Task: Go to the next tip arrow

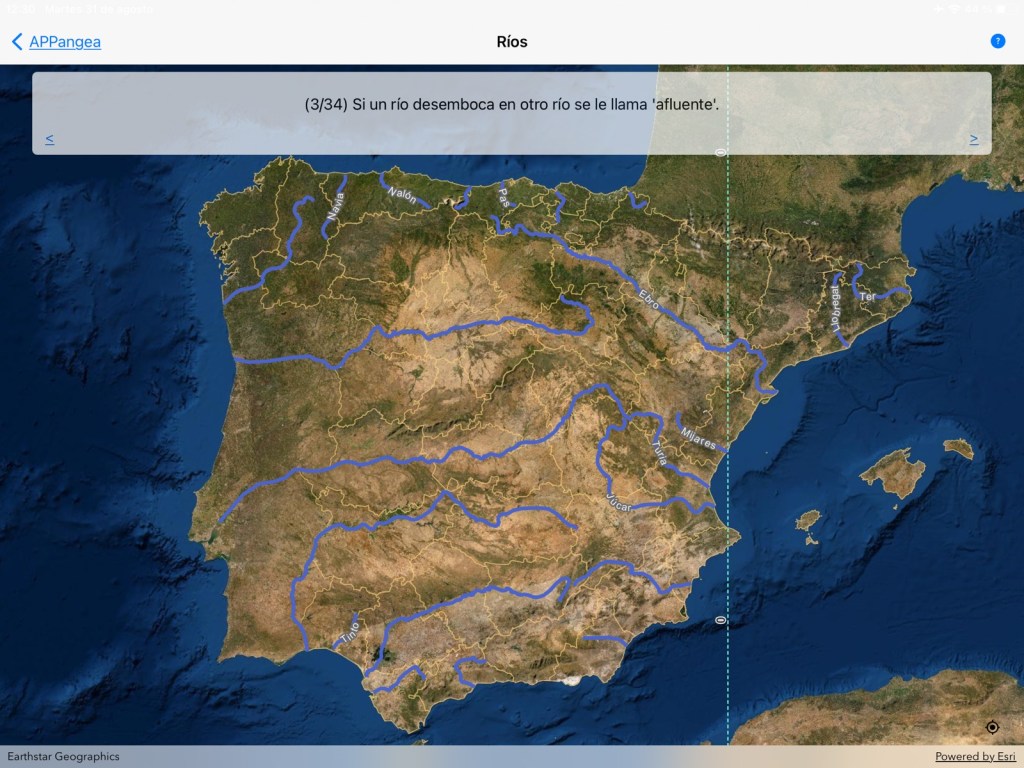Action: (x=973, y=139)
